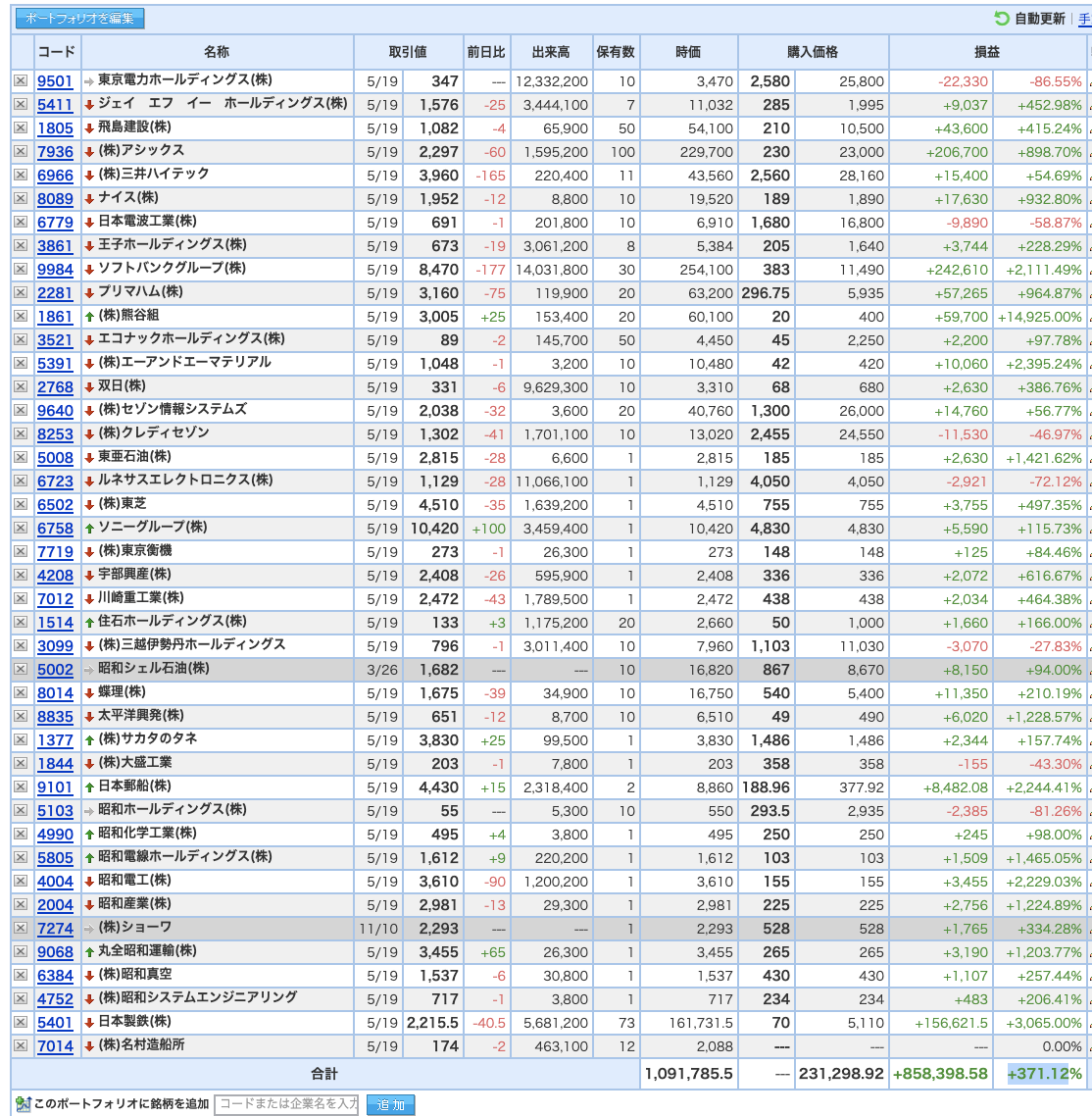Click the name 住石ホールディングス(株)

173,622
